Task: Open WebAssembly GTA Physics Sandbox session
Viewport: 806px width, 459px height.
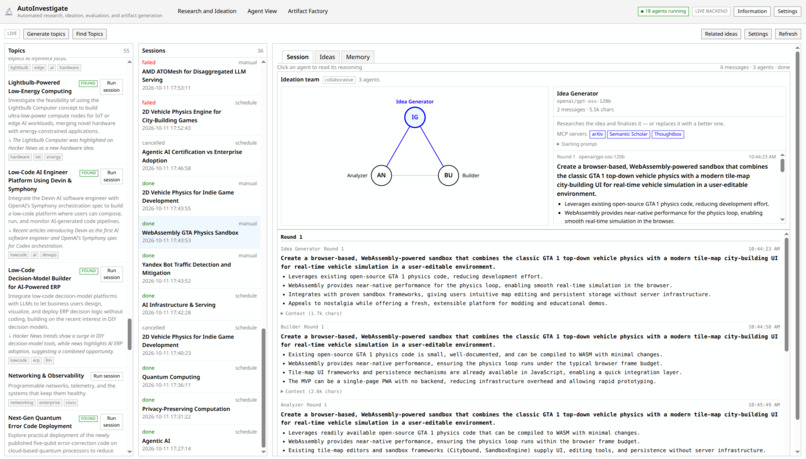Action: coord(199,232)
